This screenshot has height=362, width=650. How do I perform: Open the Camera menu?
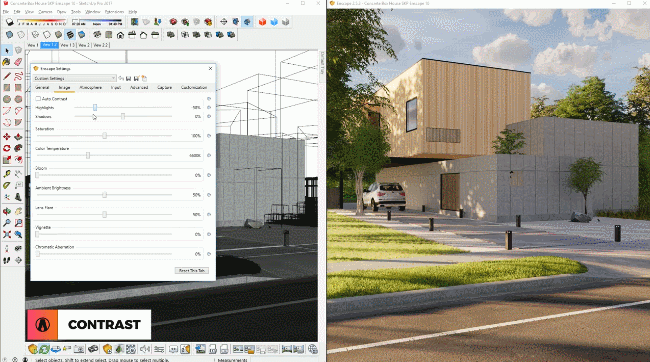45,12
